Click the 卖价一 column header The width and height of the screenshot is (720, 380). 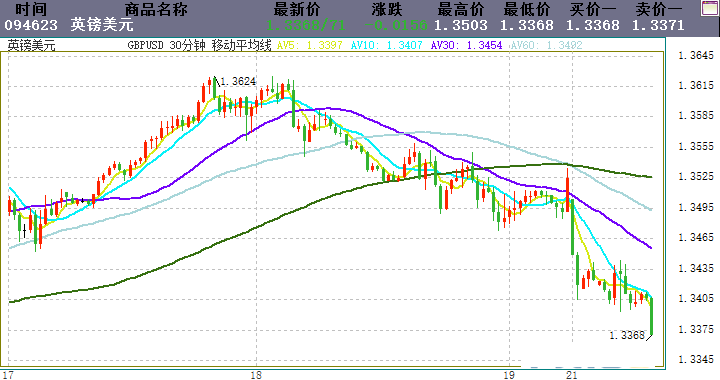[659, 9]
